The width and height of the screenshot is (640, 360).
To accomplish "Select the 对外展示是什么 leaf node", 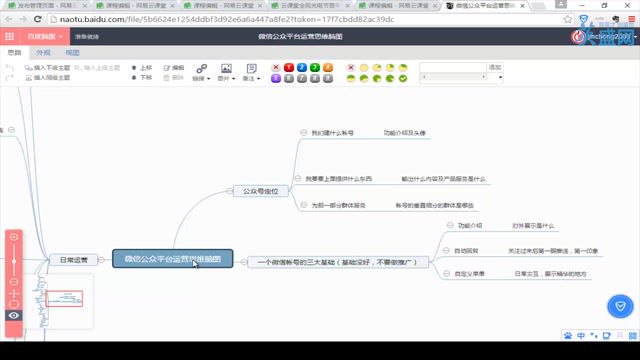I will point(533,226).
